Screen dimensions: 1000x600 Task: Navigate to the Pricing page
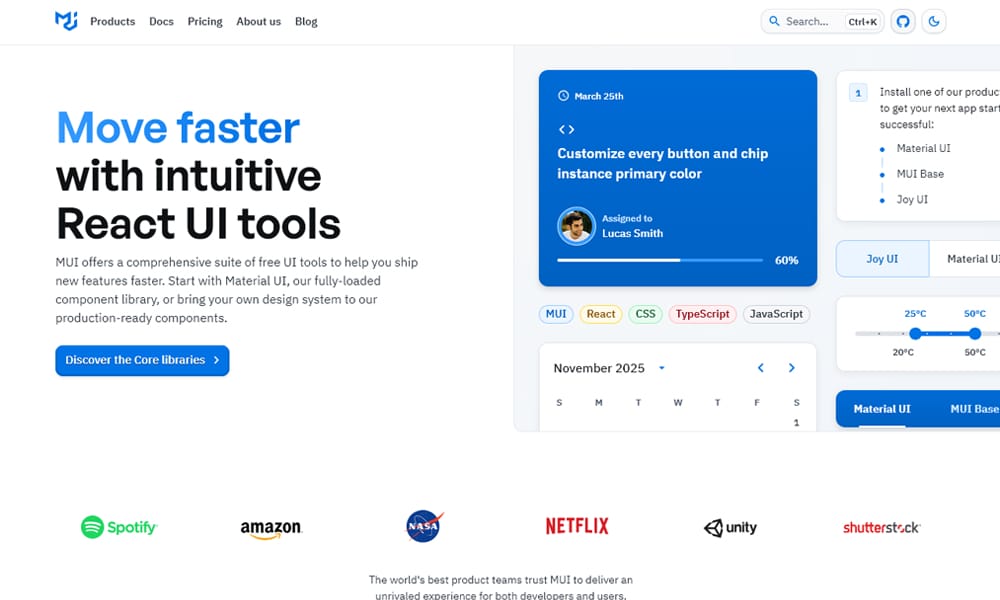coord(205,21)
